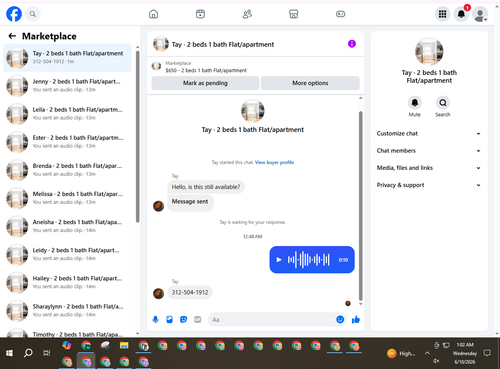Attach a photo using the image icon

coord(170,320)
